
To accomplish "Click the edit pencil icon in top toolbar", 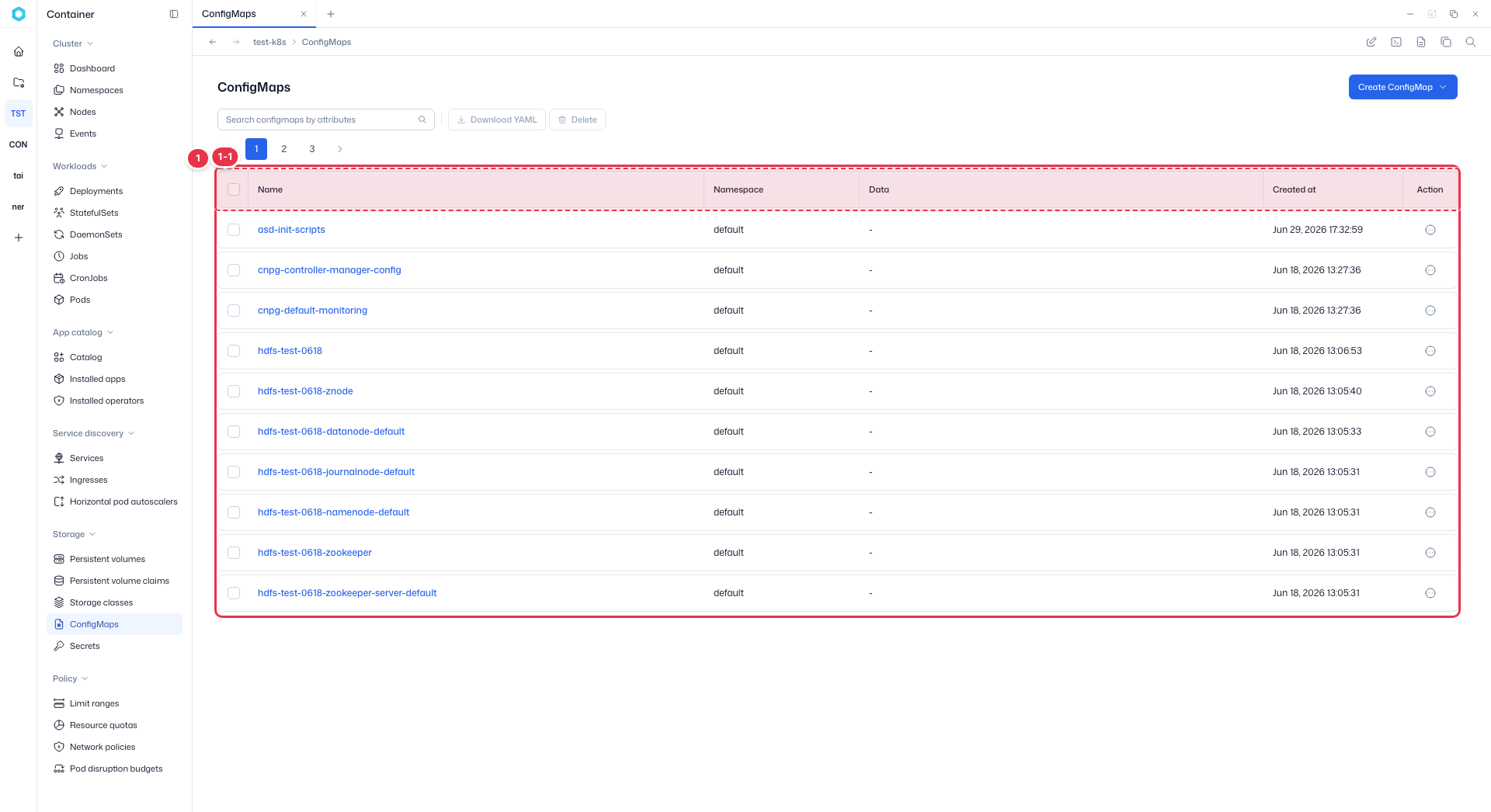I will pyautogui.click(x=1371, y=42).
